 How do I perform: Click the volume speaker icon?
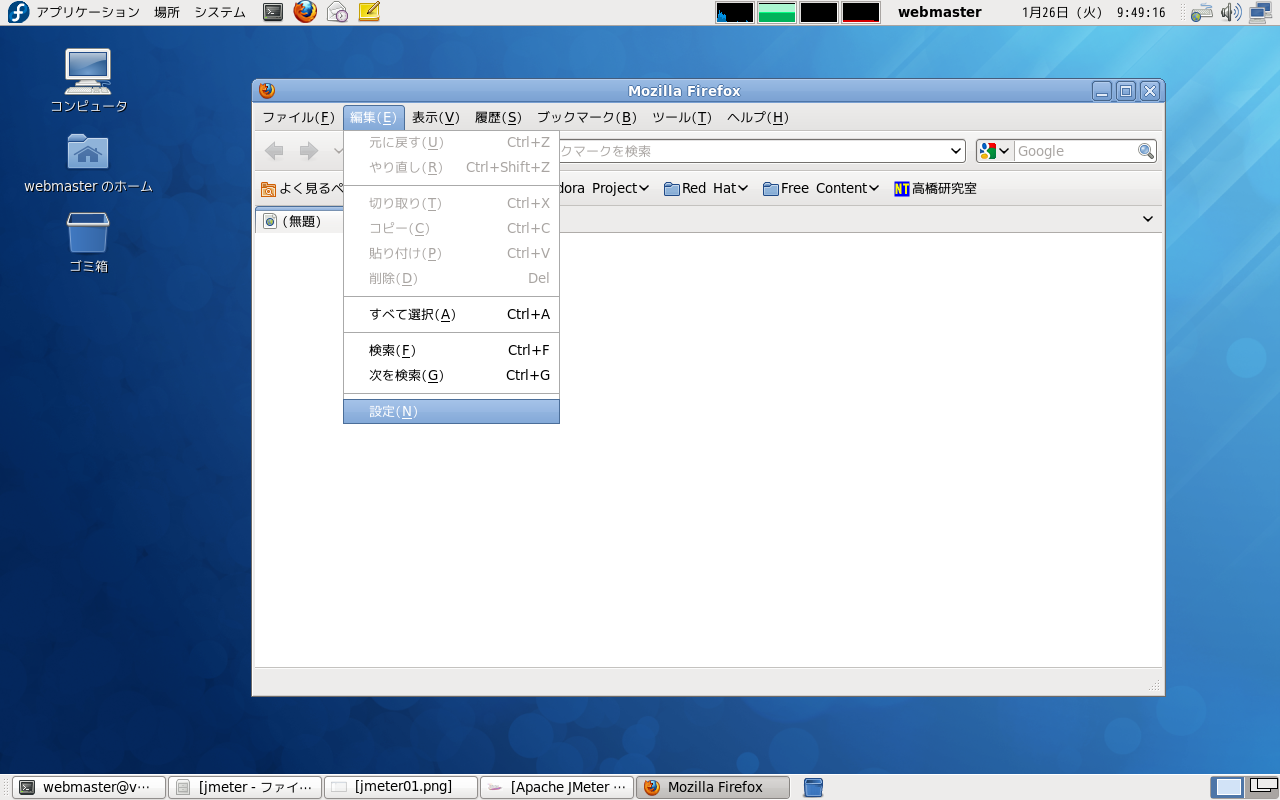pos(1230,12)
